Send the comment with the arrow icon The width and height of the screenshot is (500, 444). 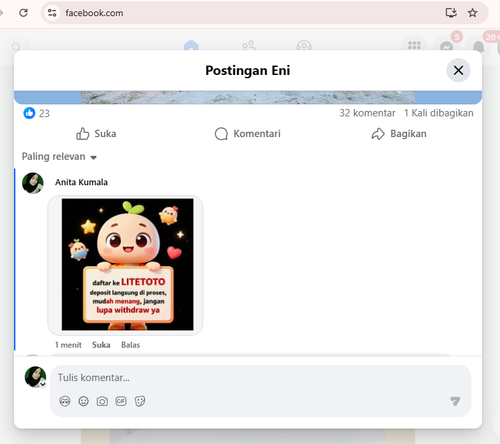point(455,401)
